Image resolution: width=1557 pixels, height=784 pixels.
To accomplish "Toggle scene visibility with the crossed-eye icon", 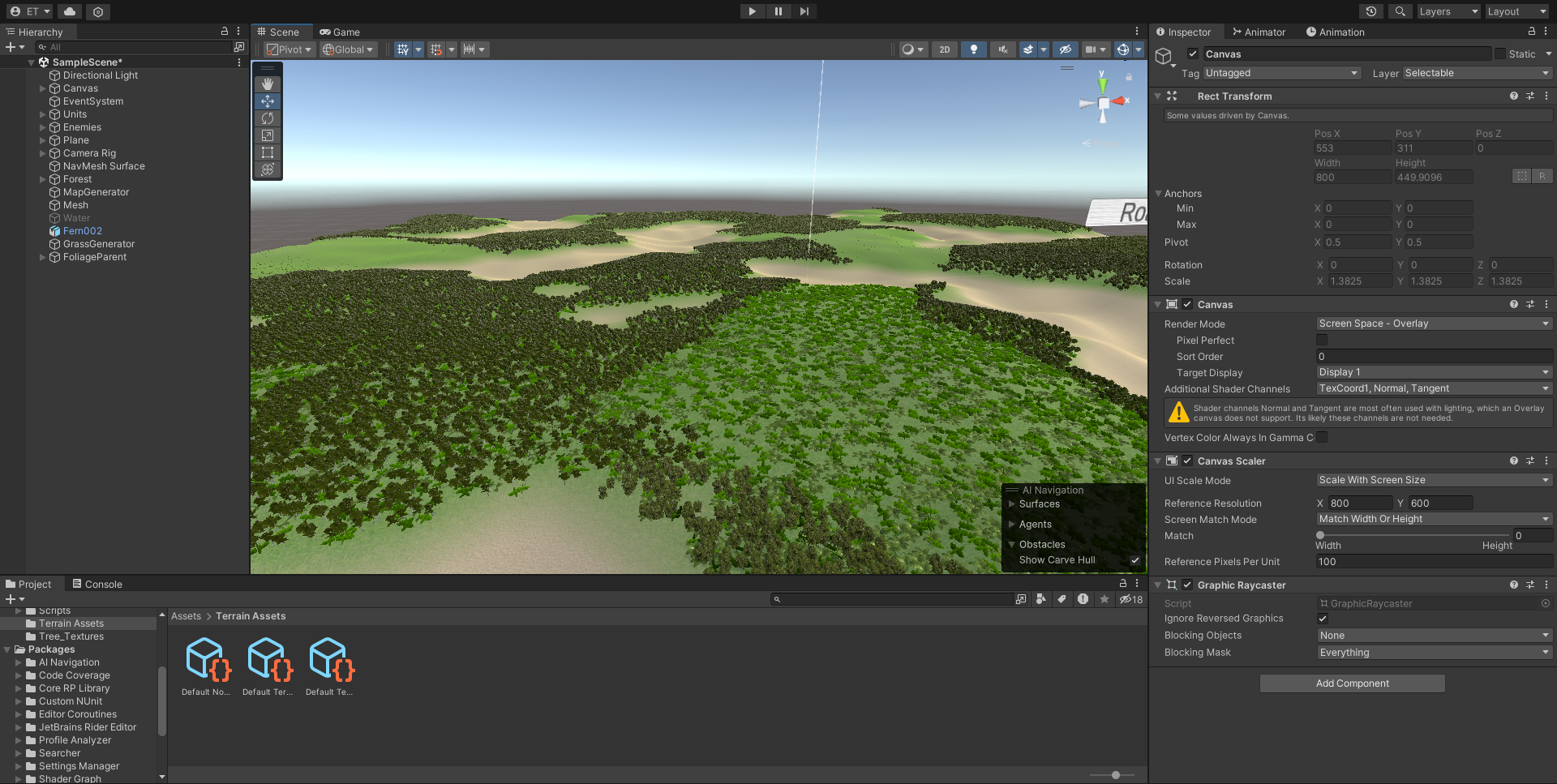I will click(1065, 49).
